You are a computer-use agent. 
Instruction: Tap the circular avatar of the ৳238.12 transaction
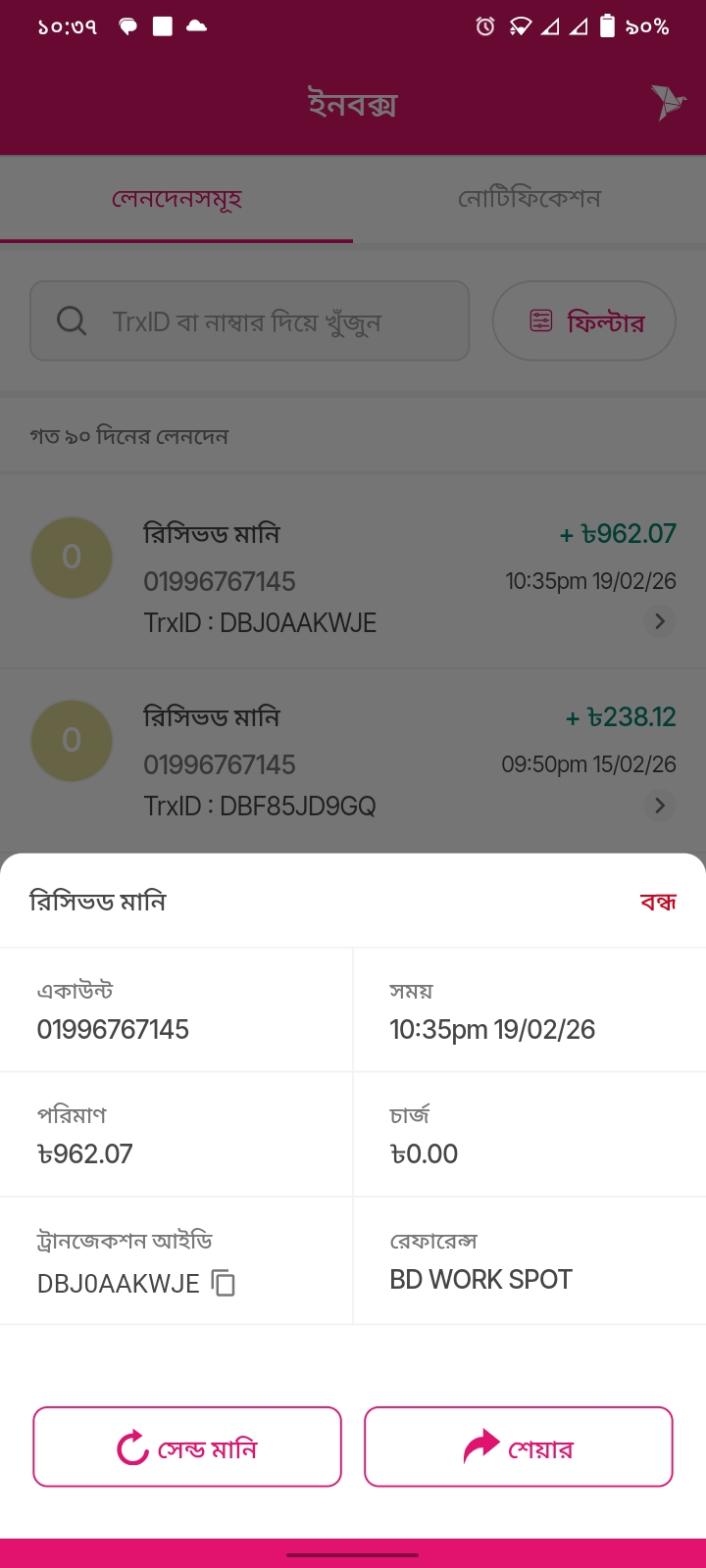tap(72, 740)
